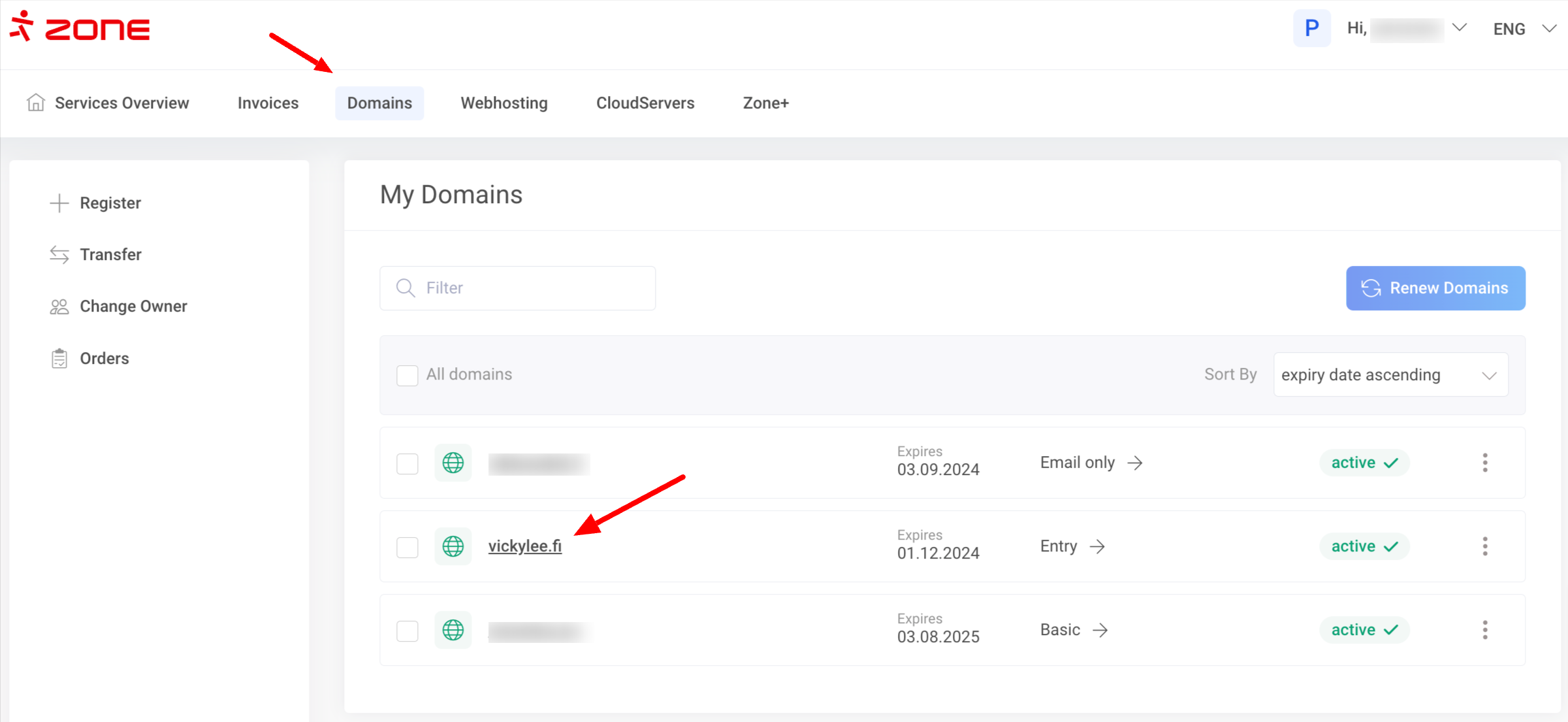Viewport: 1568px width, 722px height.
Task: Open three-dot menu for Email only domain
Action: [x=1484, y=463]
